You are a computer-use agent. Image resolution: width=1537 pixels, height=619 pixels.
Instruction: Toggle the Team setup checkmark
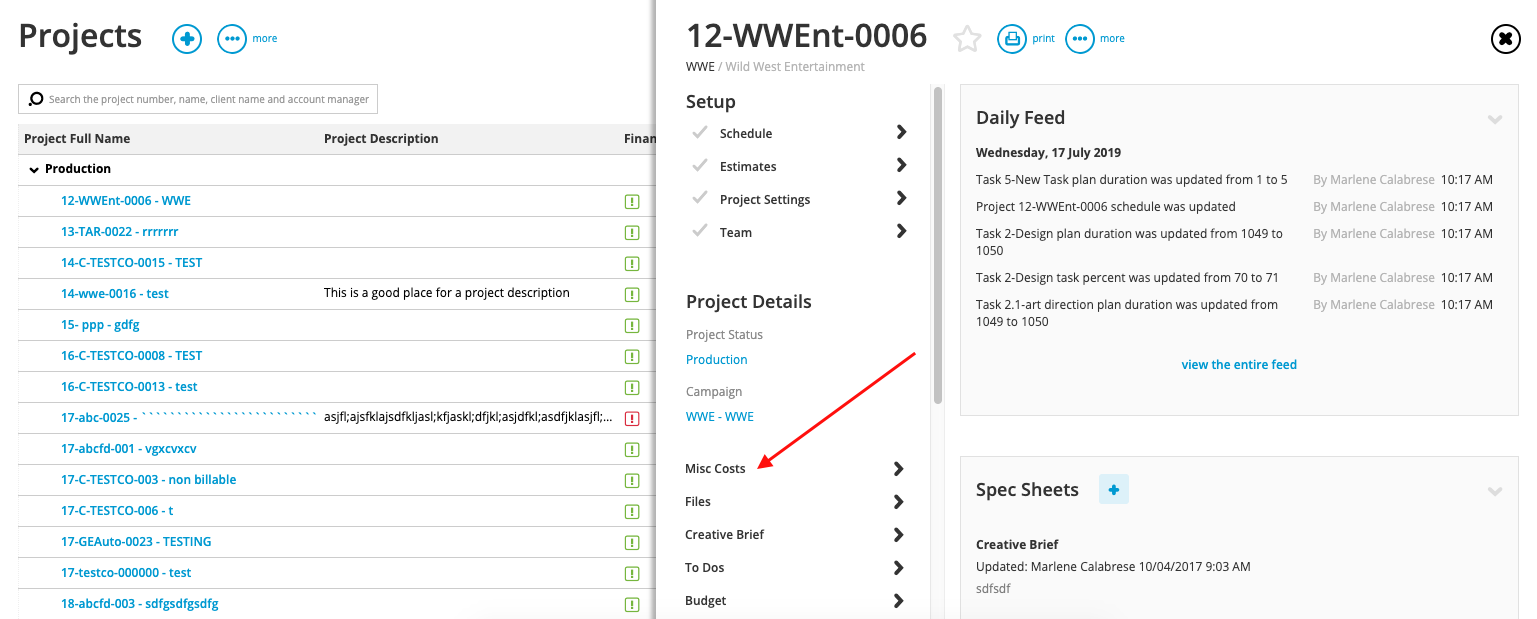click(x=700, y=232)
